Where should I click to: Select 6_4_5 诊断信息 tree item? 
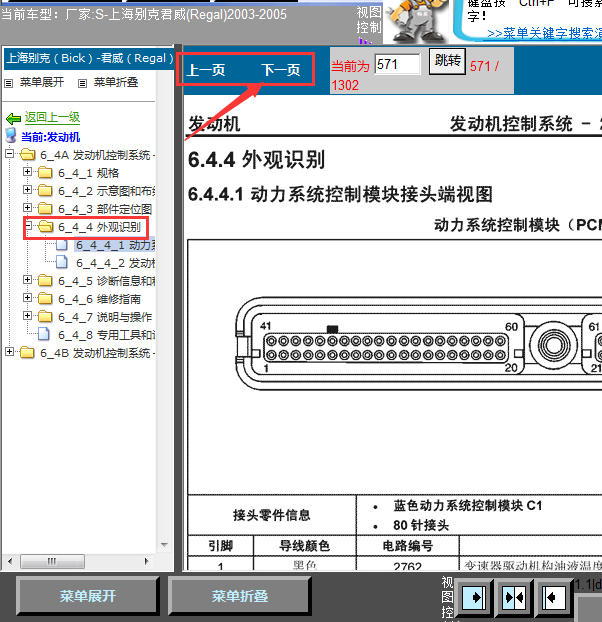(107, 281)
